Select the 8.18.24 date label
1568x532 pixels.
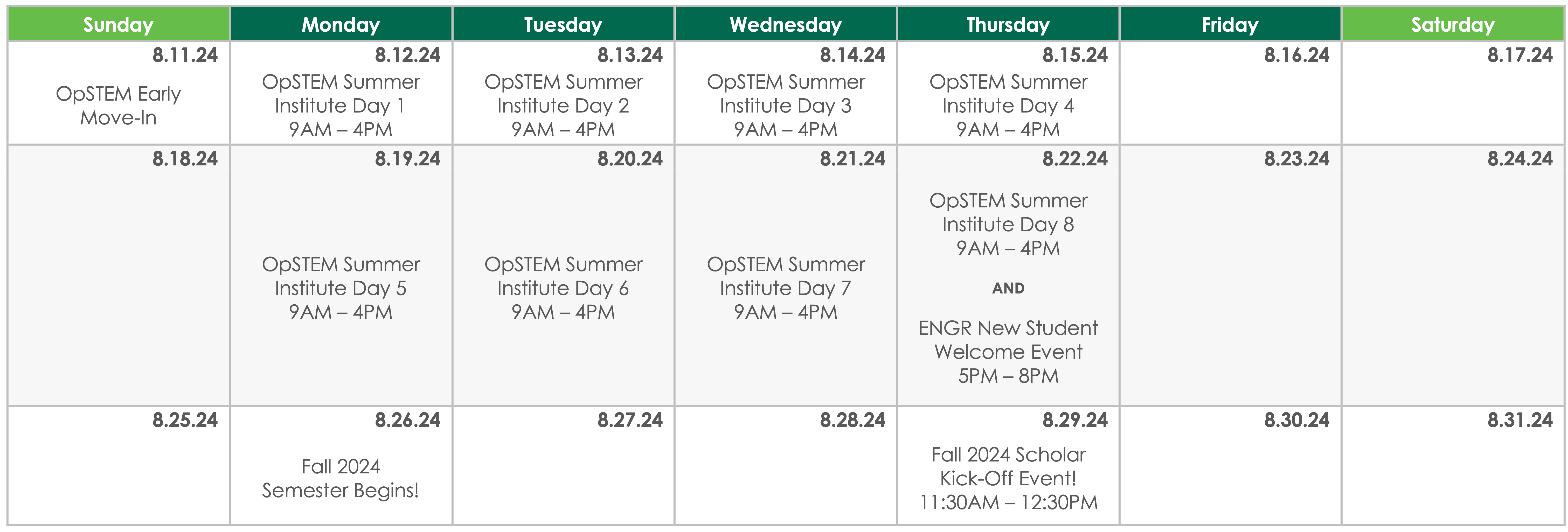[x=185, y=159]
